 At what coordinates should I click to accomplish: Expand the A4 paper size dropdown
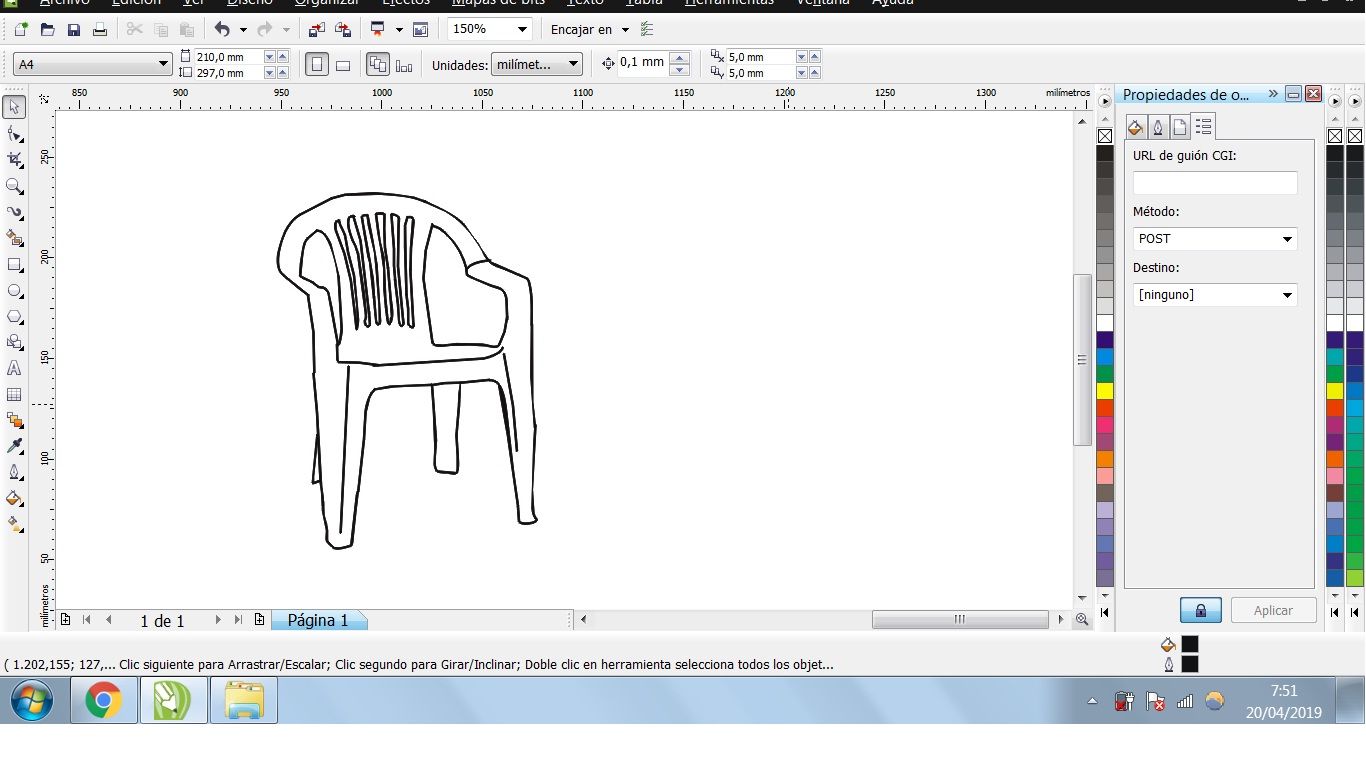[93, 64]
